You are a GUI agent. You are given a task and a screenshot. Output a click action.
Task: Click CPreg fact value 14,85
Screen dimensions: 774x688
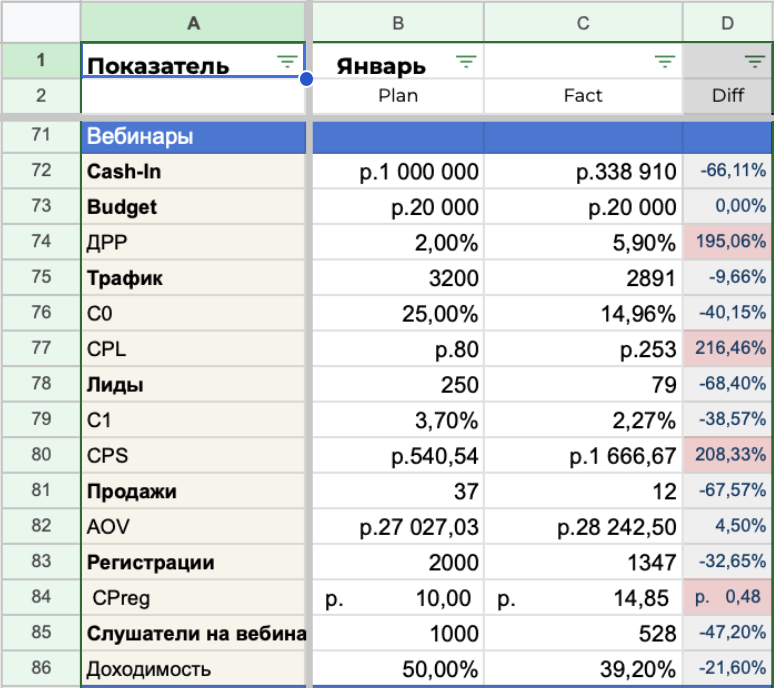pyautogui.click(x=583, y=598)
